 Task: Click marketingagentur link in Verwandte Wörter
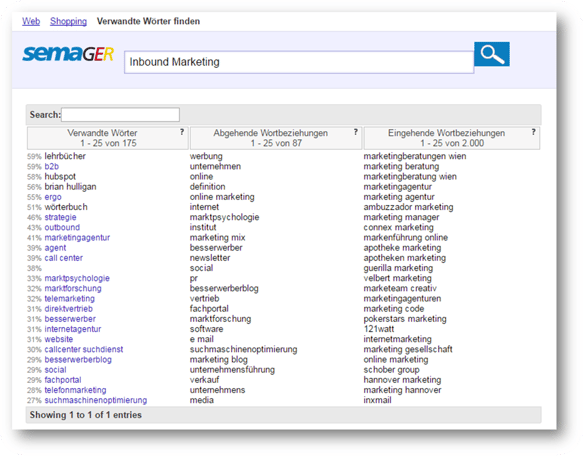(x=77, y=238)
